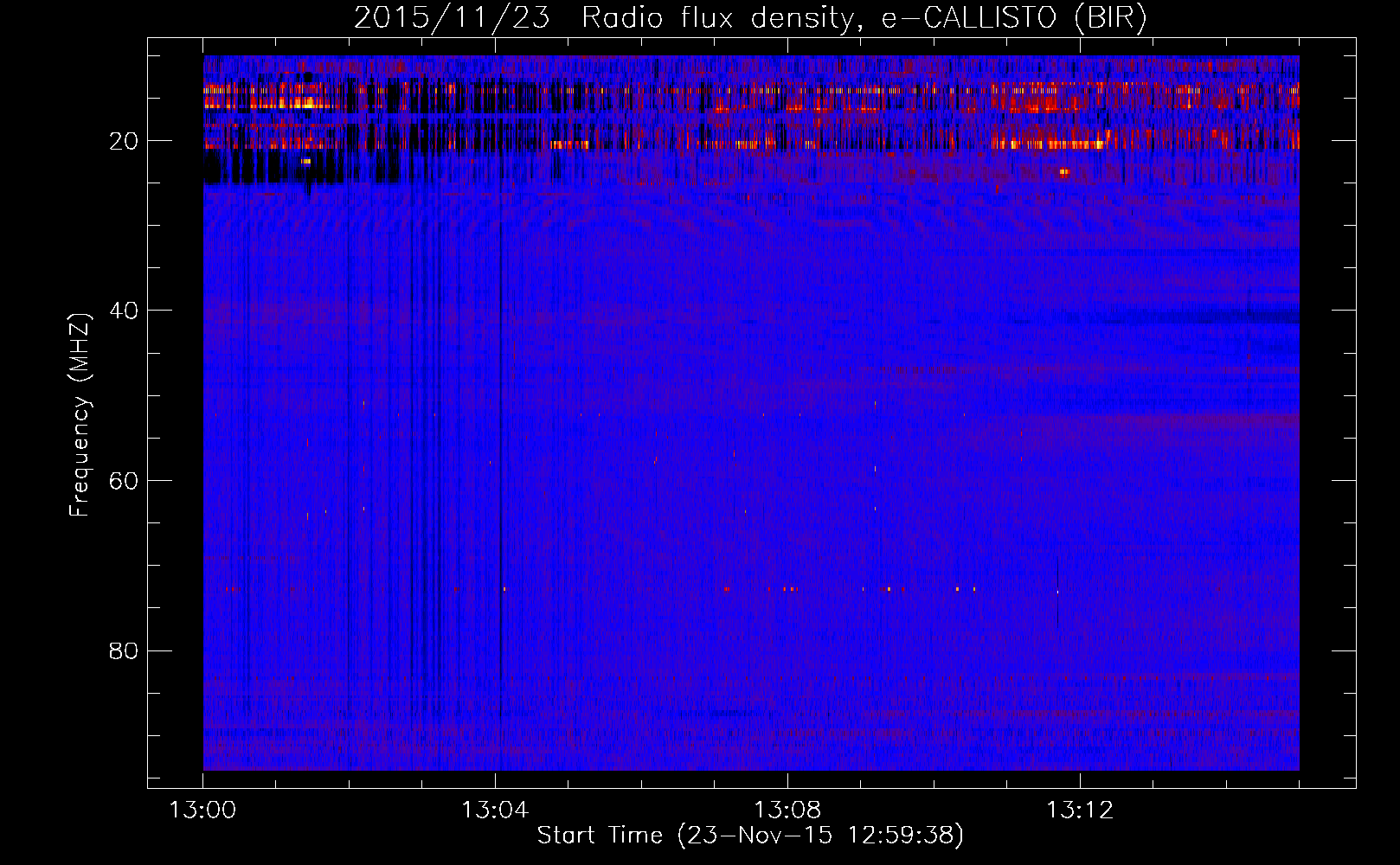Click the "Start Time (23-Nov-15 12:59:38)" label
Screen dimensions: 1400x865
[x=750, y=836]
